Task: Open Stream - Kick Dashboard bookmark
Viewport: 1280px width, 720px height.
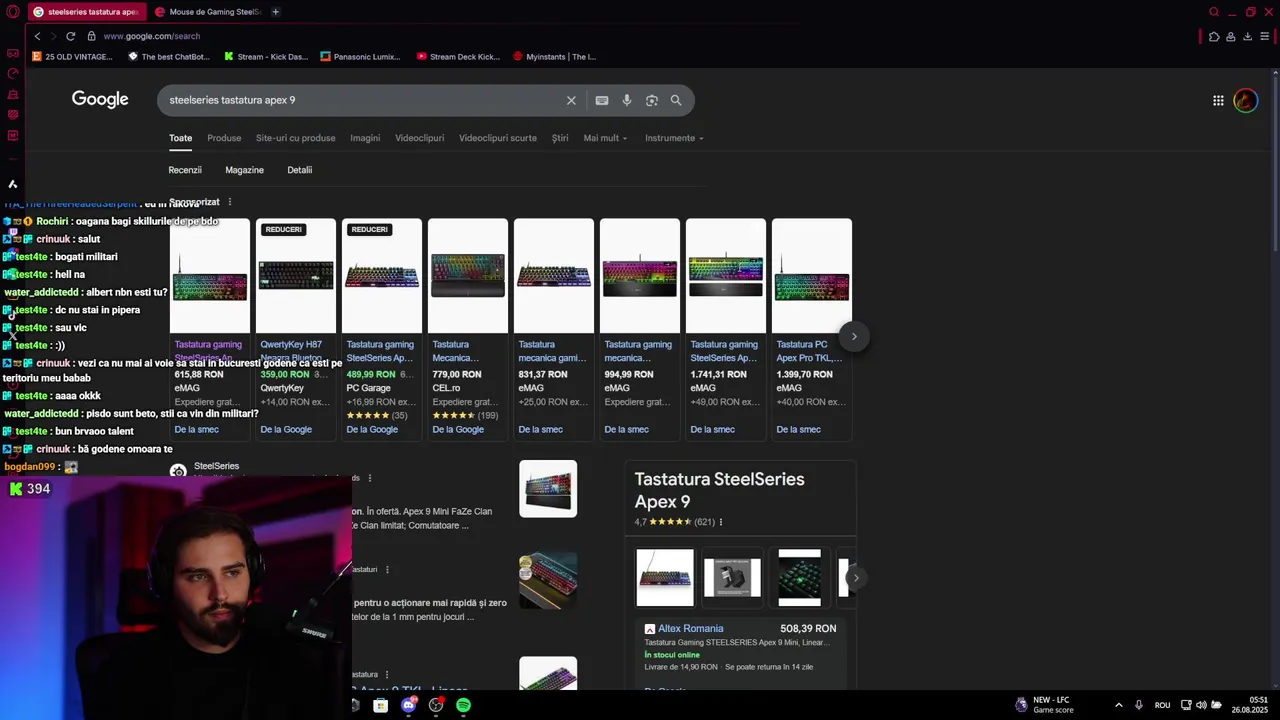Action: coord(266,57)
